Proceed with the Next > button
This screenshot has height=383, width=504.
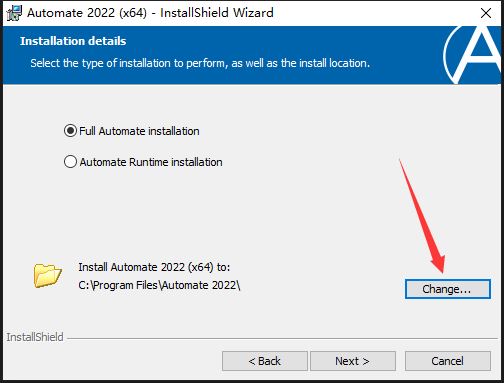353,361
